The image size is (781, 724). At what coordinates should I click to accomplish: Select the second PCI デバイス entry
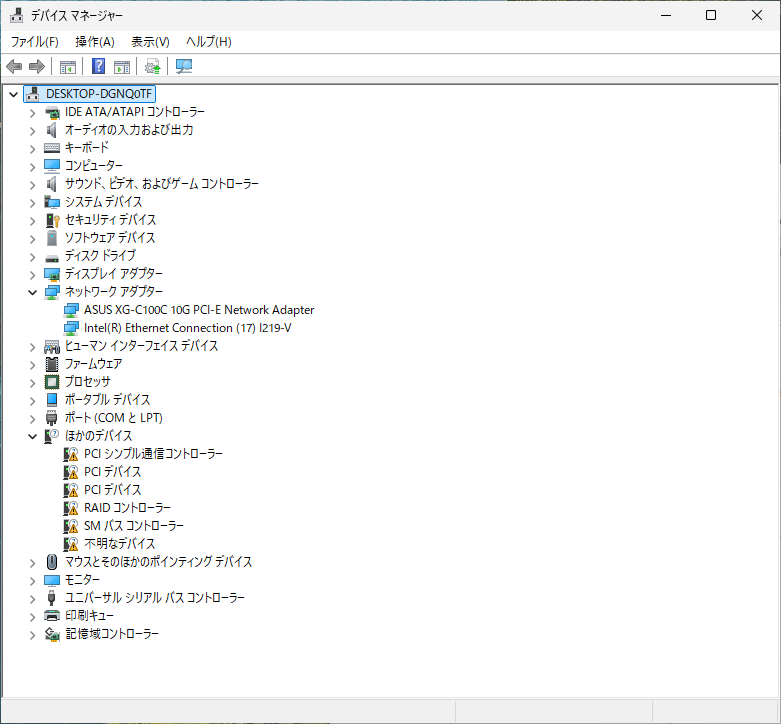tap(113, 489)
